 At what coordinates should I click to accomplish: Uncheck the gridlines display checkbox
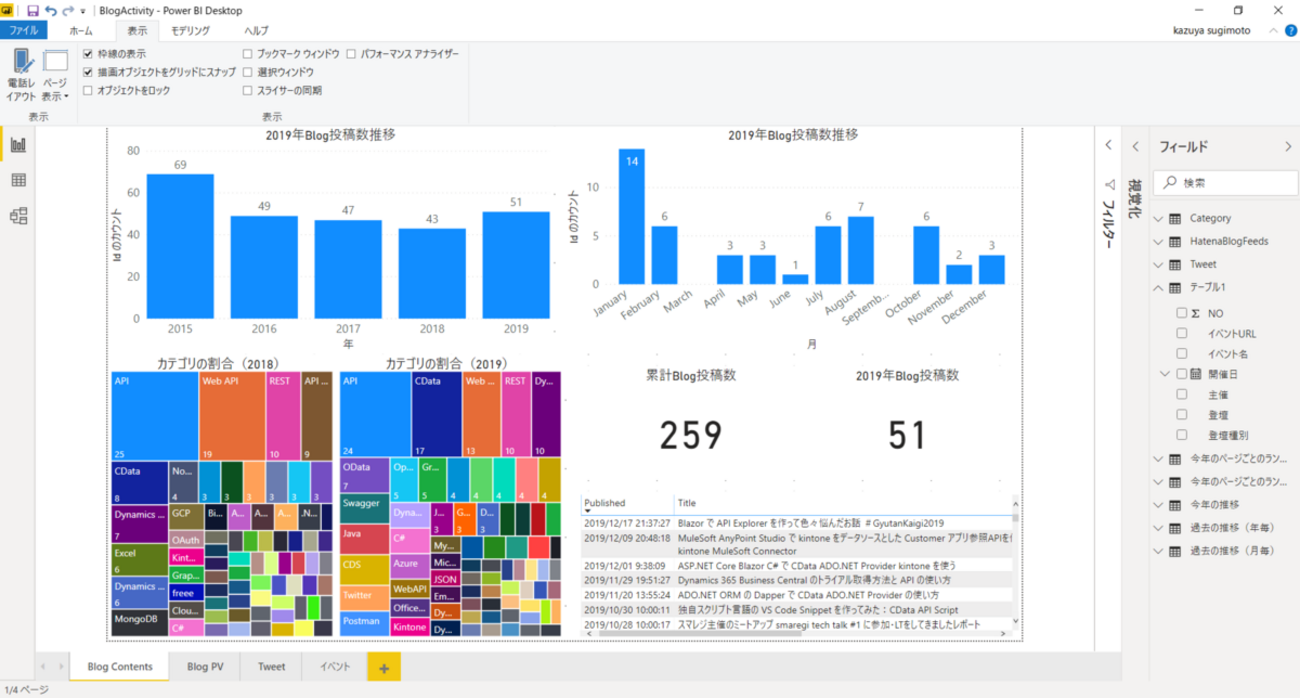pos(89,54)
